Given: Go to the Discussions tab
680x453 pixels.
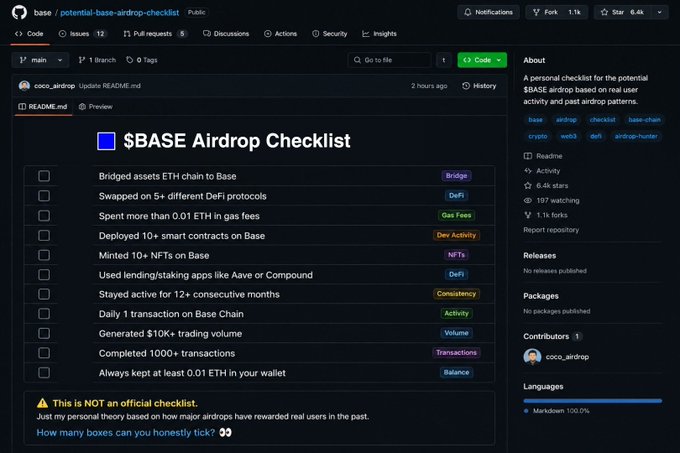Looking at the screenshot, I should [226, 34].
